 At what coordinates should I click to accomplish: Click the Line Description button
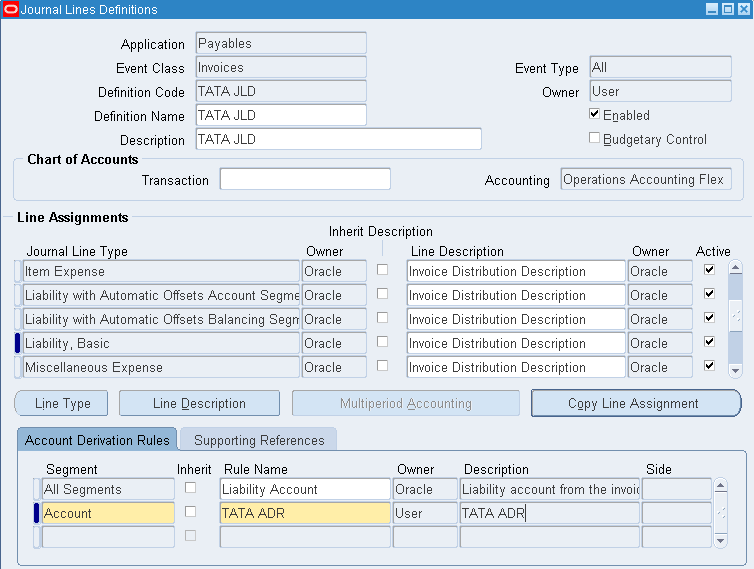tap(199, 403)
